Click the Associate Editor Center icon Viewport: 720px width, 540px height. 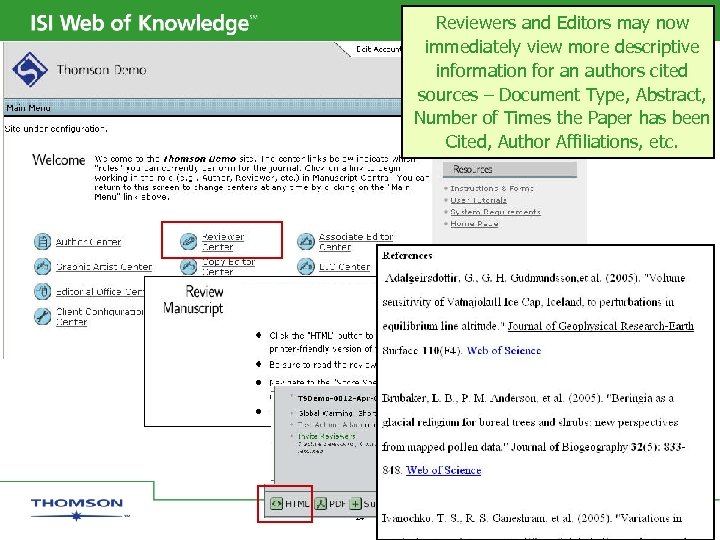click(306, 242)
